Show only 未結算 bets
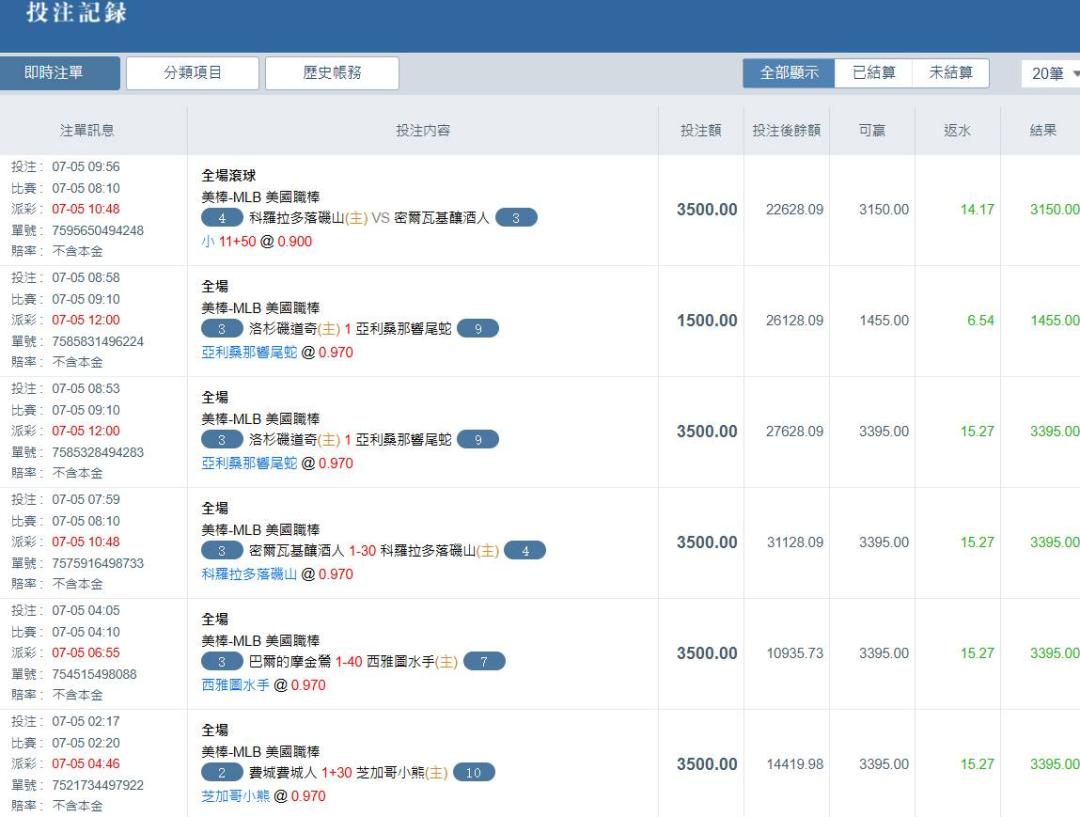The image size is (1080, 817). coord(950,73)
